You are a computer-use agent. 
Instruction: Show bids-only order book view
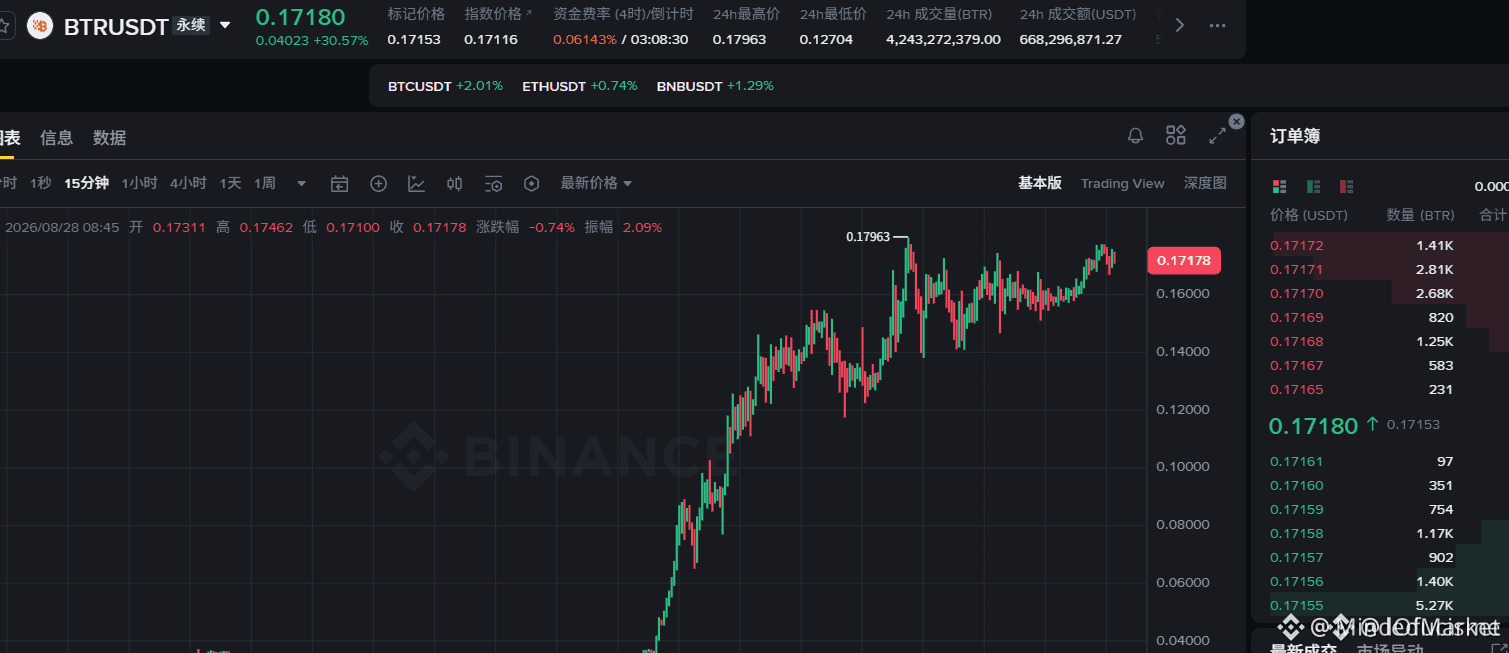click(1313, 187)
